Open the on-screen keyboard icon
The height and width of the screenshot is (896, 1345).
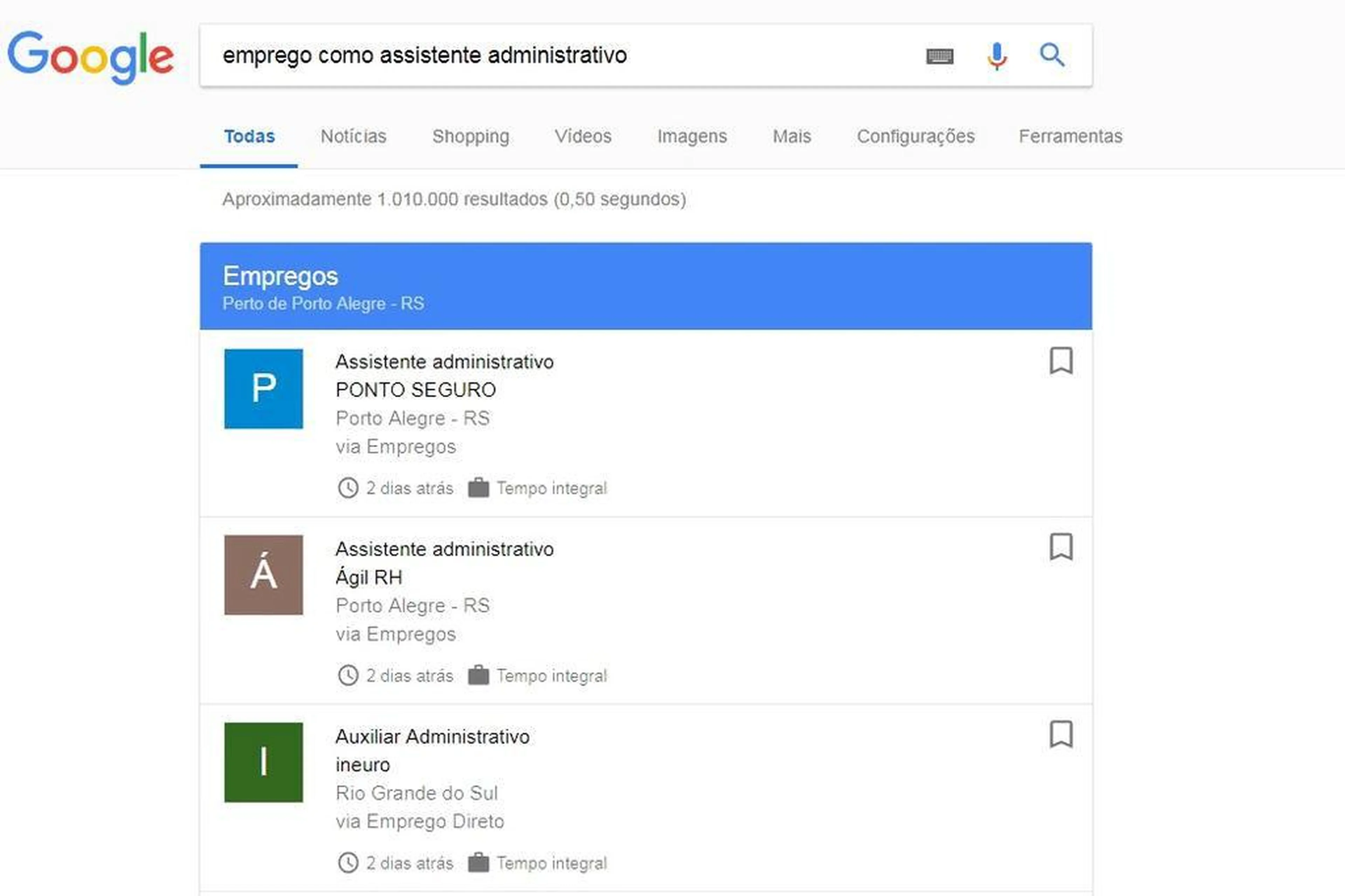[940, 56]
